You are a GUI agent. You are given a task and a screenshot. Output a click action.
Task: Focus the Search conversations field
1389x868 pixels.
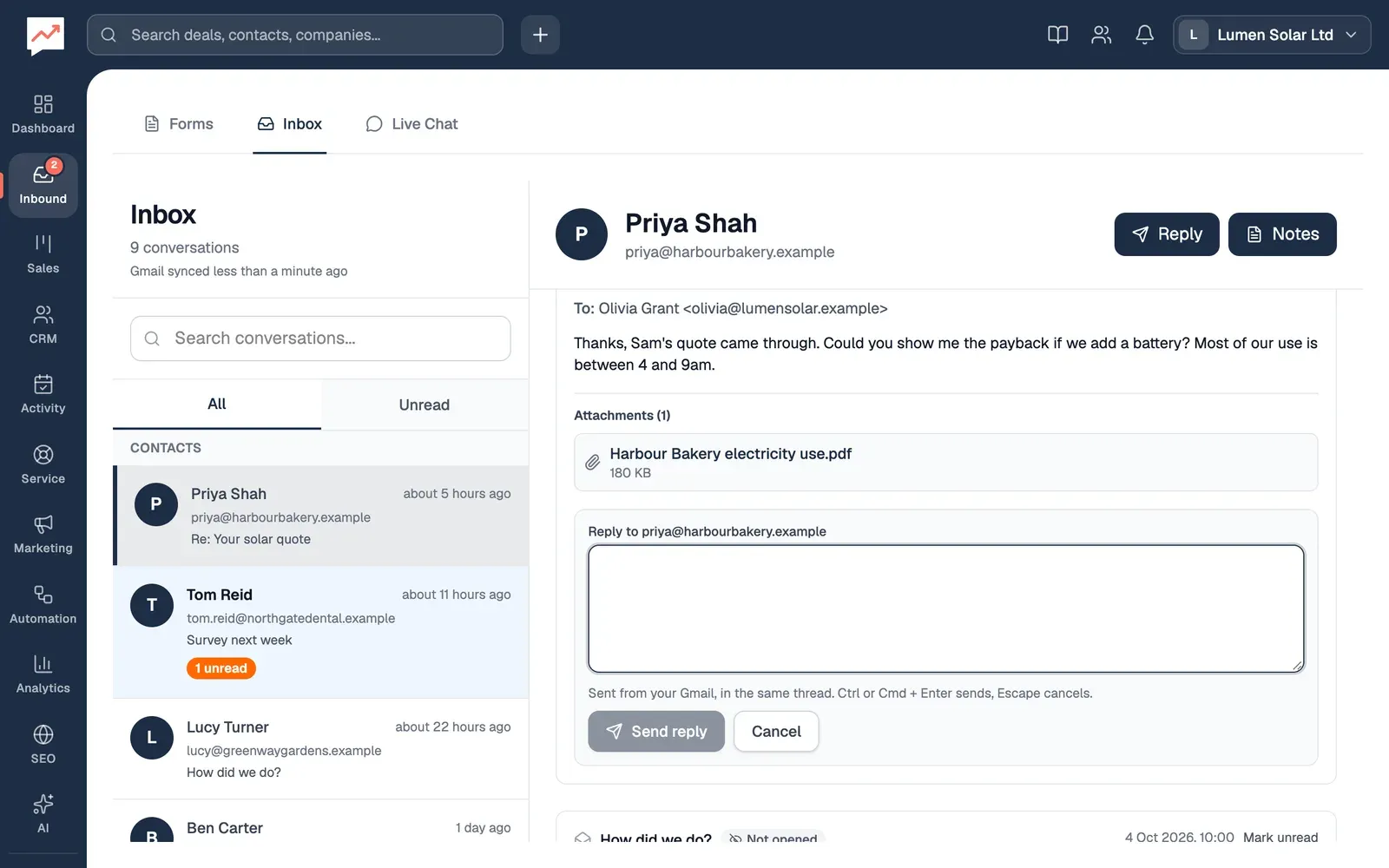point(320,339)
